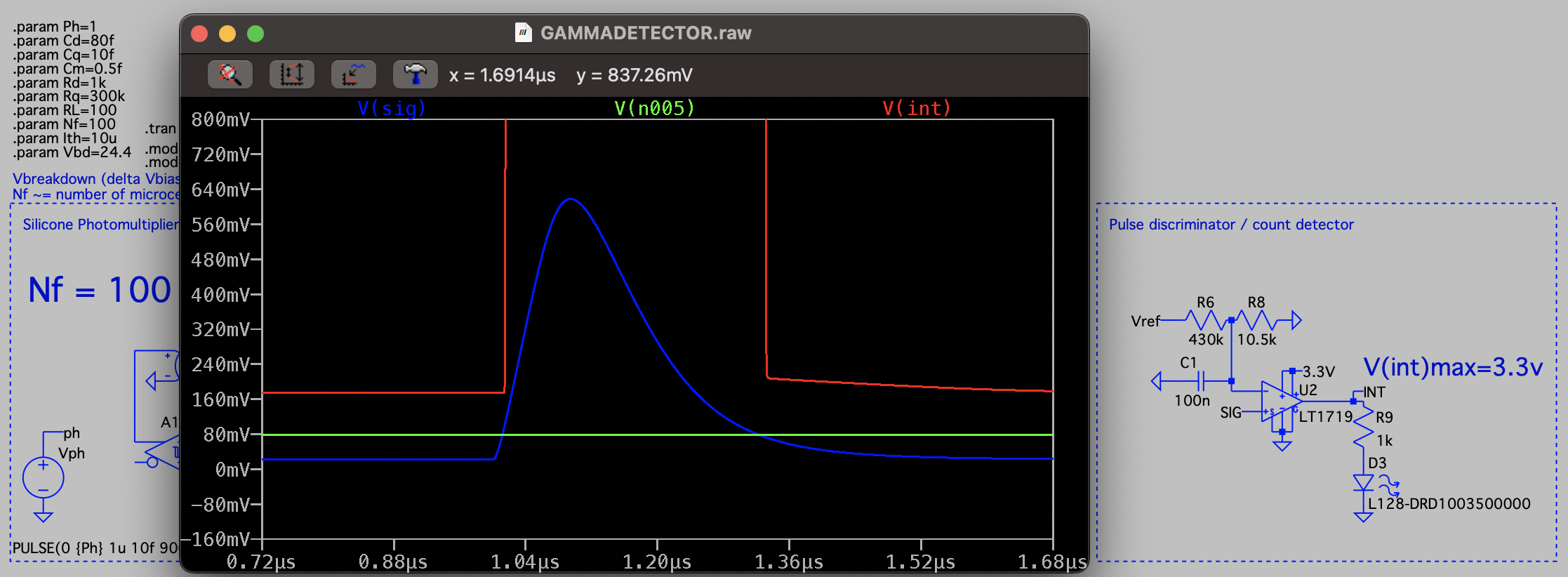
Task: Click the Vbreakdown comment text line
Action: point(96,179)
